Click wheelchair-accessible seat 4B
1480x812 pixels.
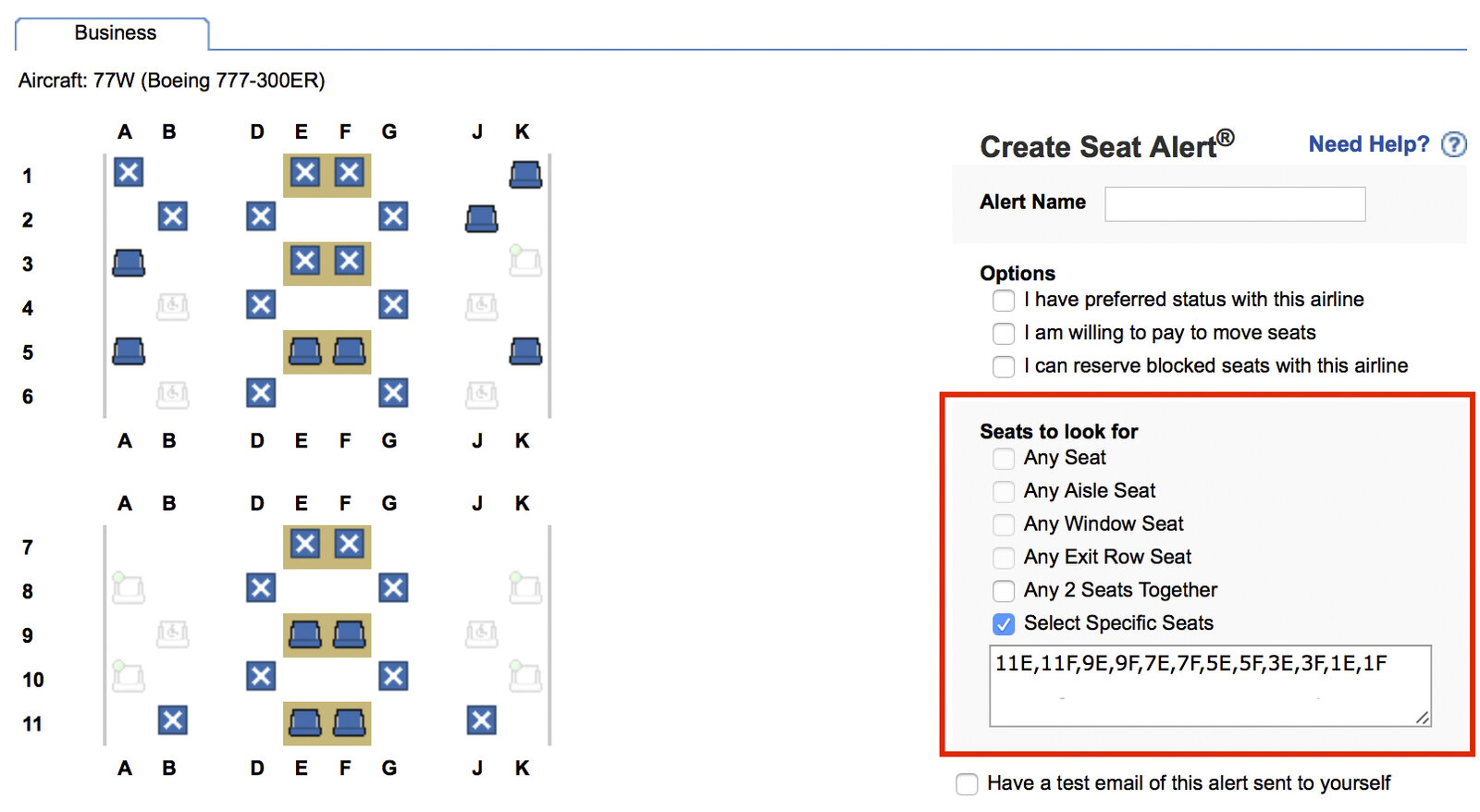[x=173, y=306]
